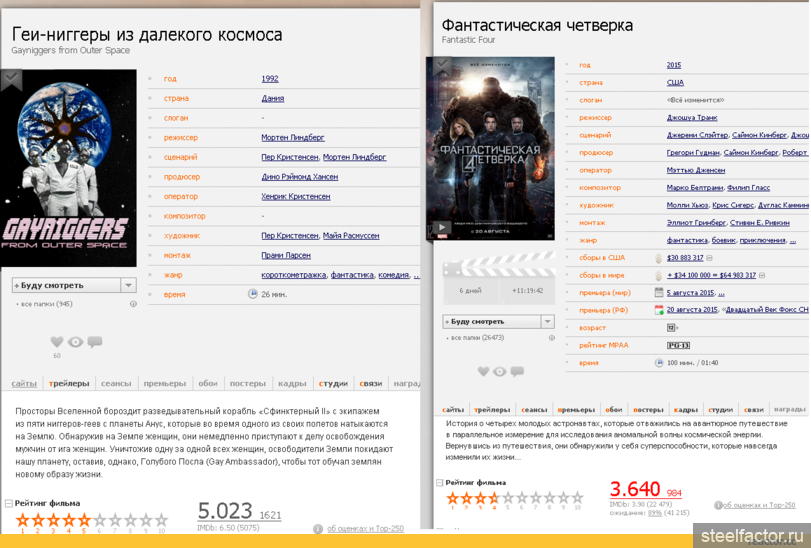Click the eye watched icon under Gayniggers poster
811x548 pixels.
(x=75, y=342)
